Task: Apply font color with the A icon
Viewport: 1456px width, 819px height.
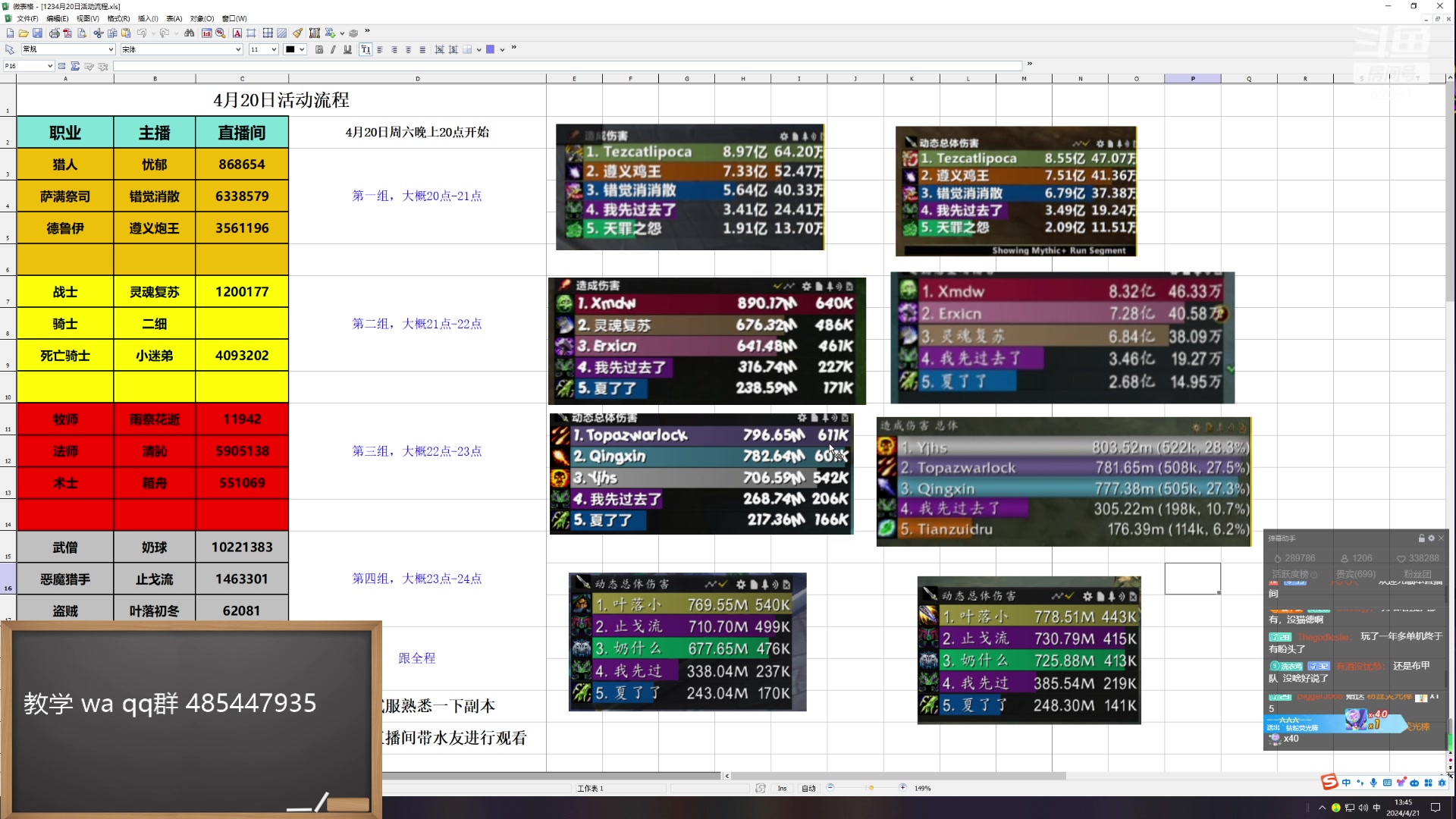Action: tap(237, 33)
